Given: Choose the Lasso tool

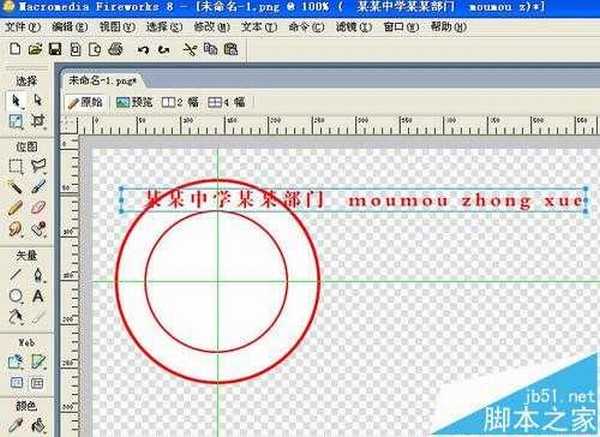Looking at the screenshot, I should [38, 166].
